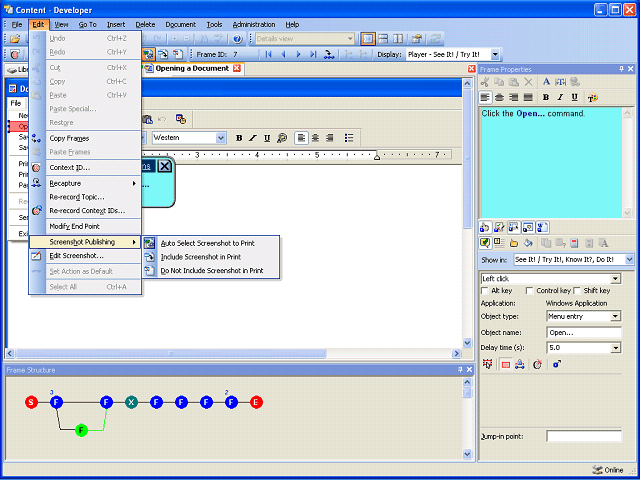Click the Online status indicator
This screenshot has height=480, width=640.
(608, 470)
